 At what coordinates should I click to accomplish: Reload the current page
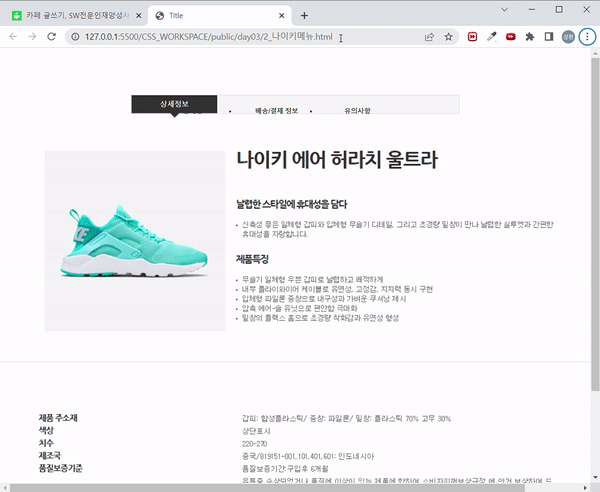click(51, 37)
